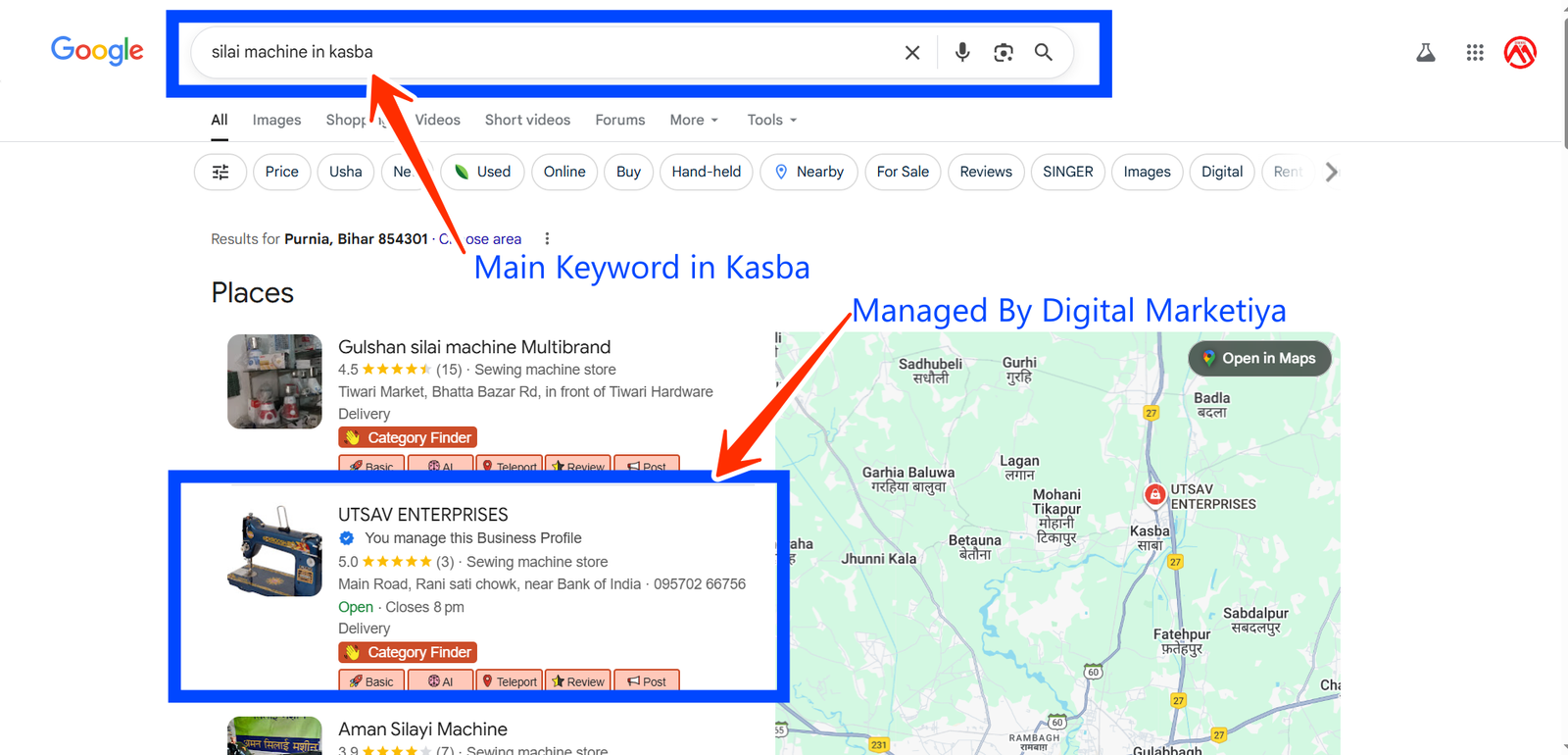Image resolution: width=1568 pixels, height=755 pixels.
Task: Expand the Tools dropdown
Action: [x=771, y=120]
